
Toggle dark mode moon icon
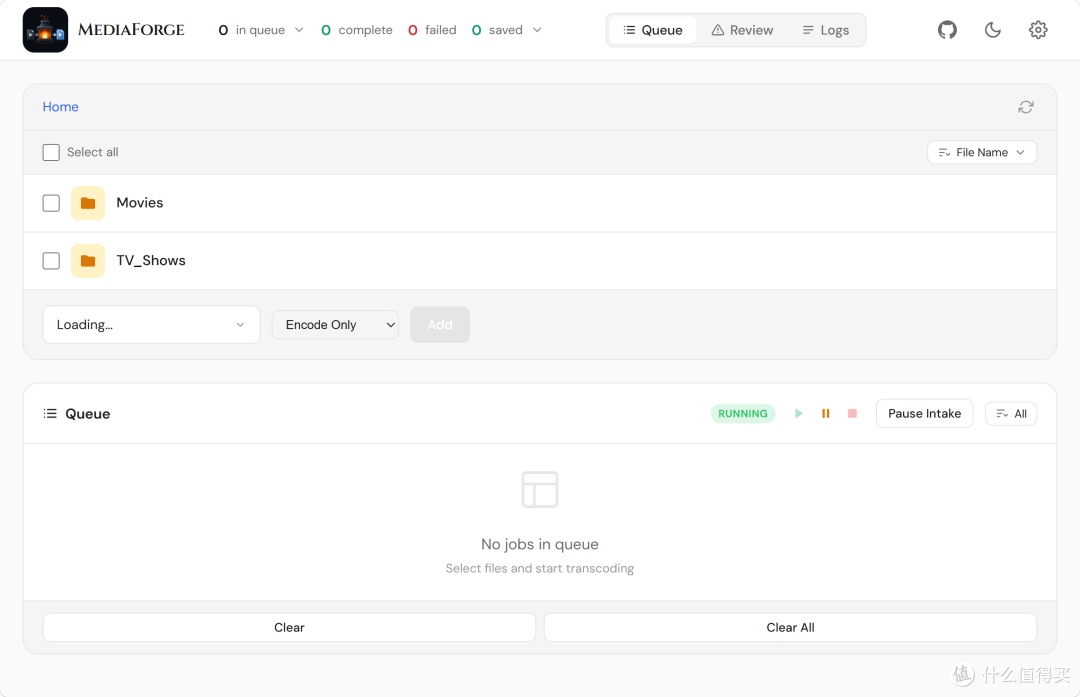(993, 30)
